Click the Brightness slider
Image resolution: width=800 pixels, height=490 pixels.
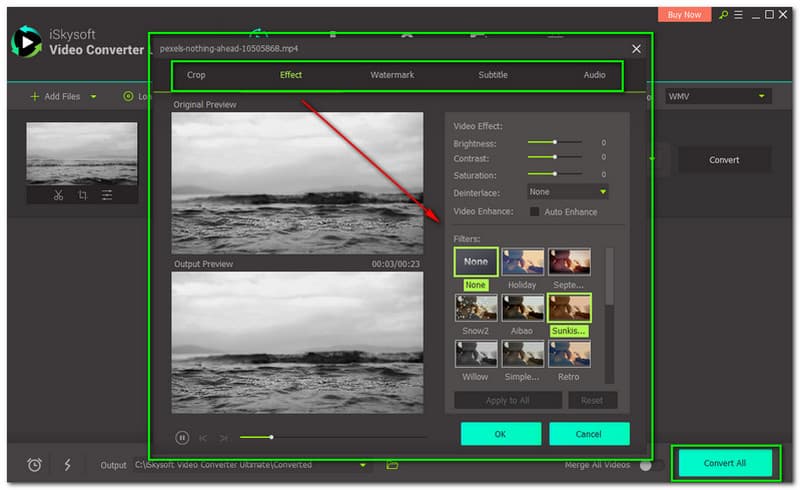555,143
